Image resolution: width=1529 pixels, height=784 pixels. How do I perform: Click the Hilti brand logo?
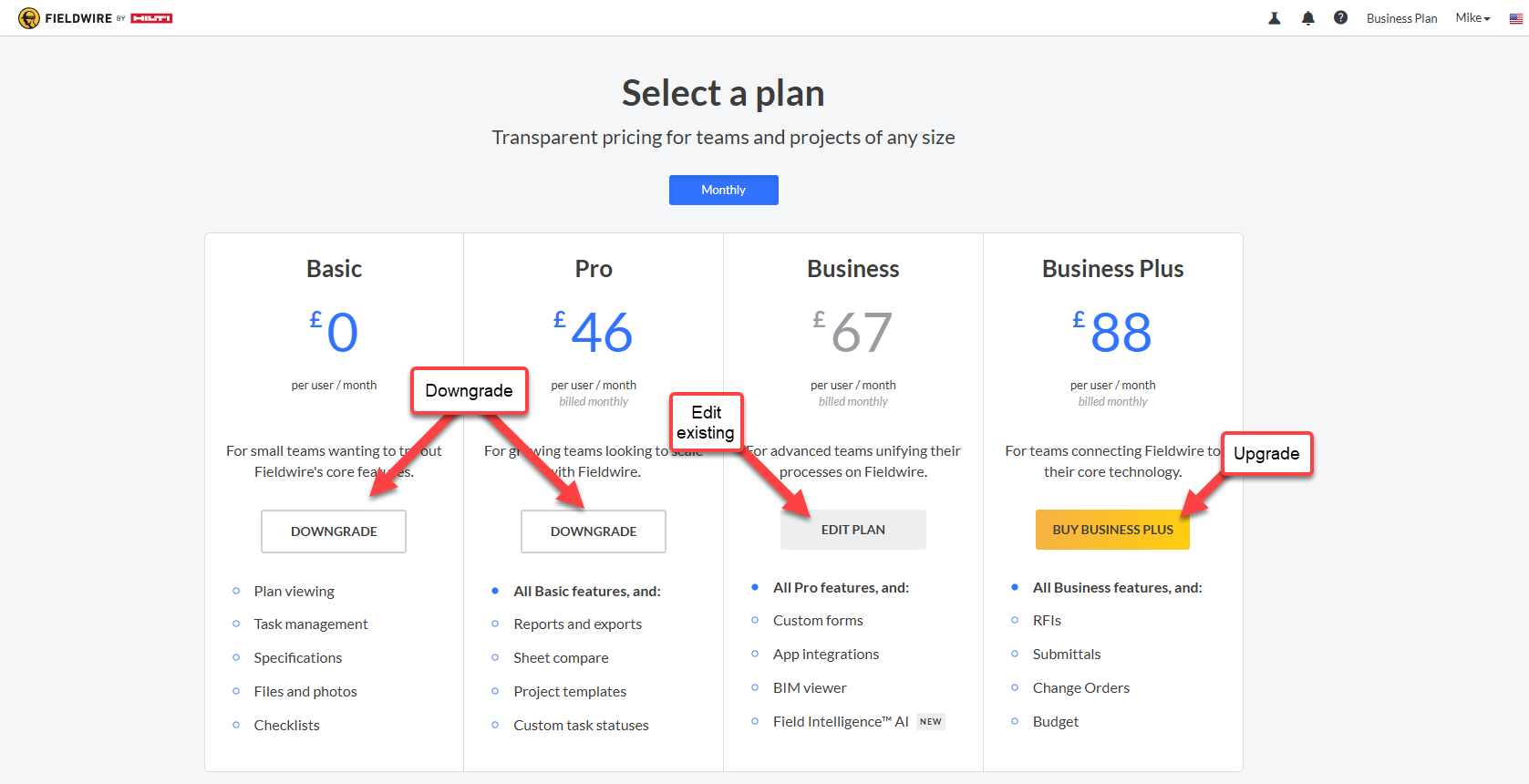click(x=151, y=18)
